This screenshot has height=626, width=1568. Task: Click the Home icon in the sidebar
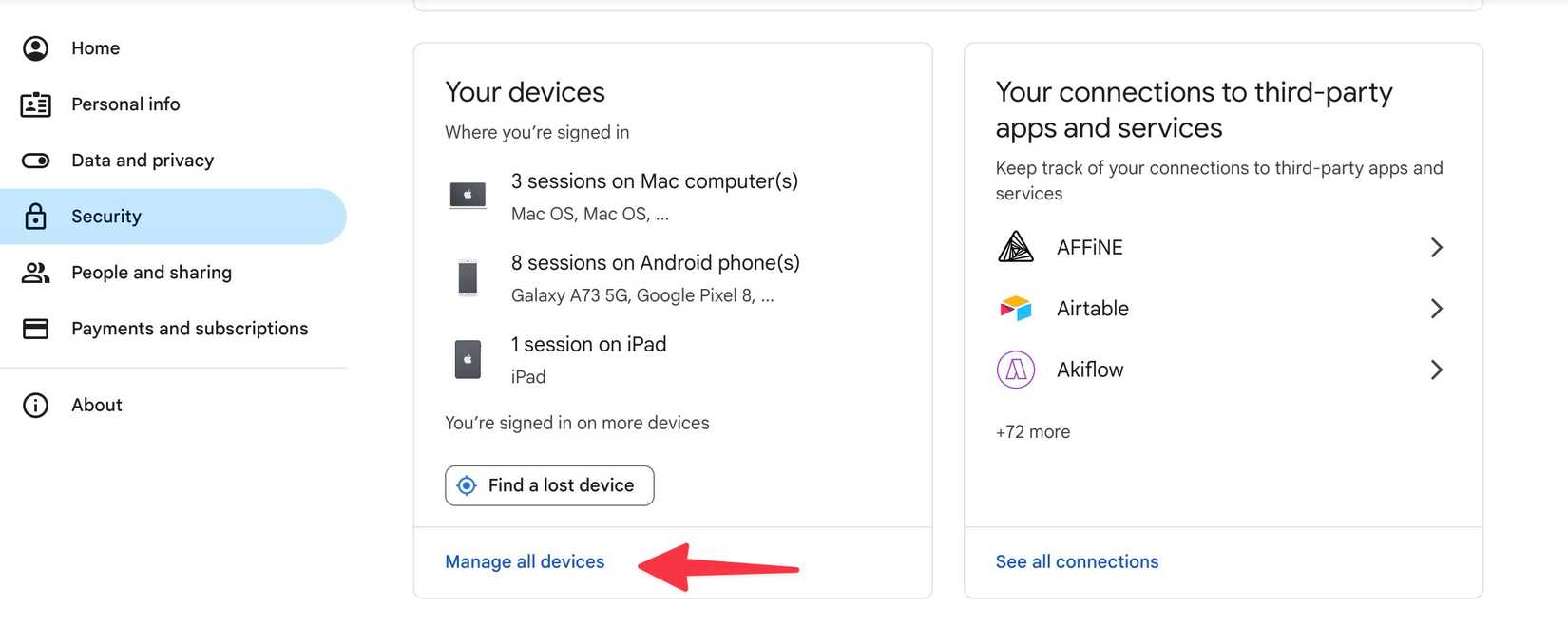(35, 47)
